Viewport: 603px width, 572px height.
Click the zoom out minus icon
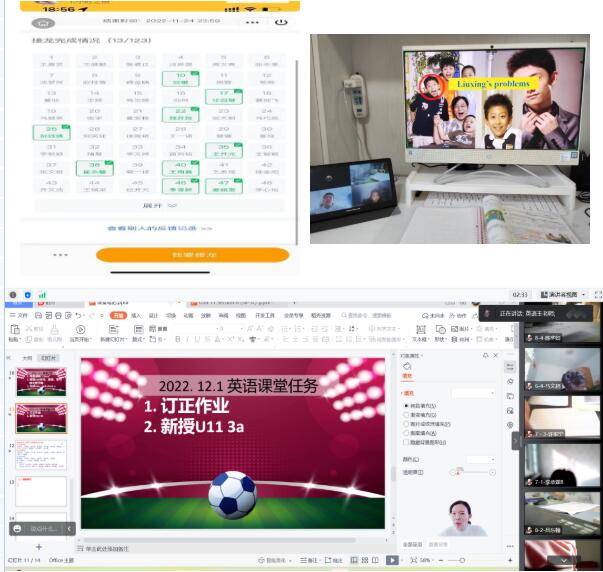pyautogui.click(x=441, y=560)
